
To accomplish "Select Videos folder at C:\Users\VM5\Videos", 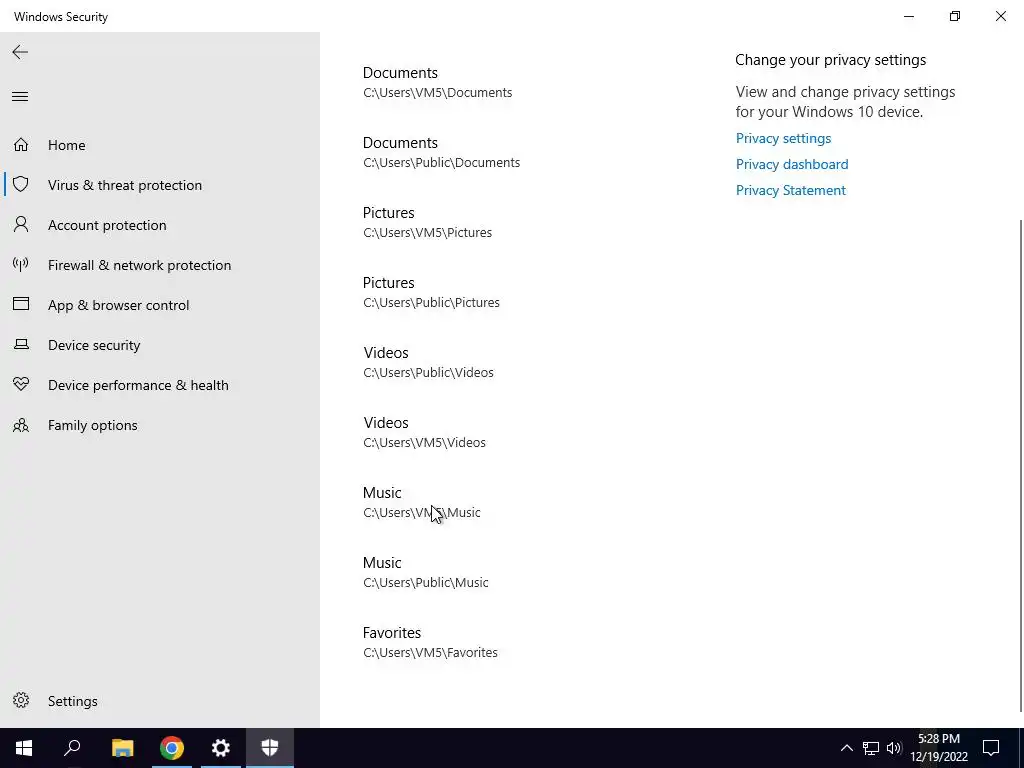I will (x=424, y=432).
